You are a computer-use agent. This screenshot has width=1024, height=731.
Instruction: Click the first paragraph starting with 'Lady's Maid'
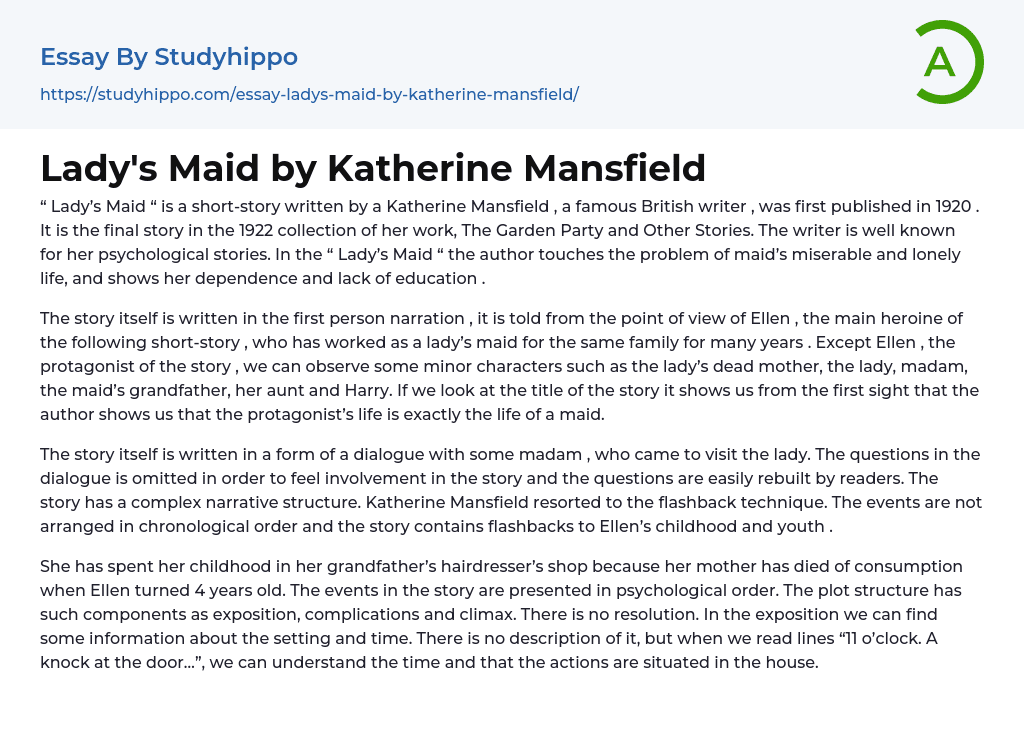[x=500, y=242]
